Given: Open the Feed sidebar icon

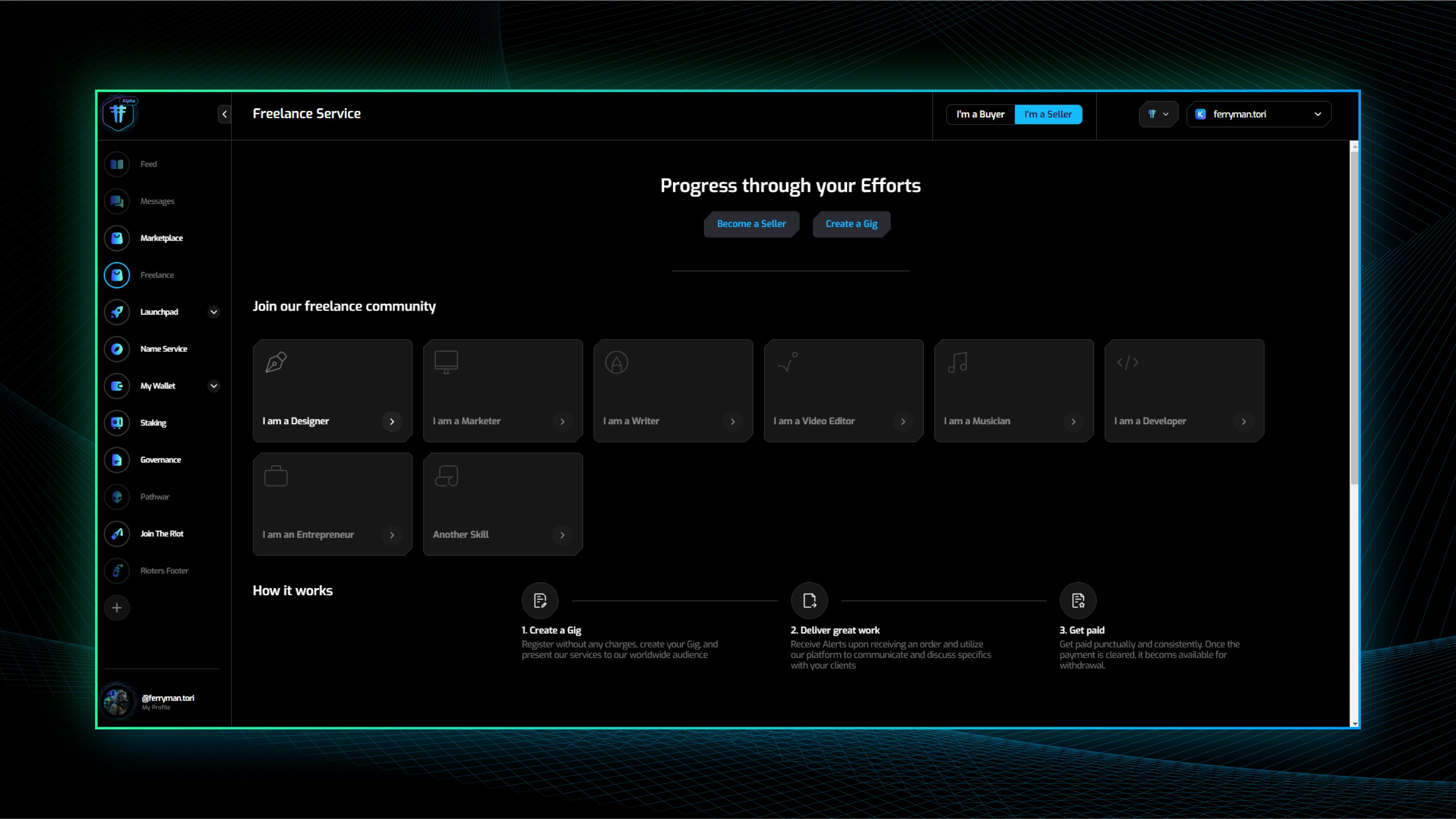Looking at the screenshot, I should pos(117,164).
